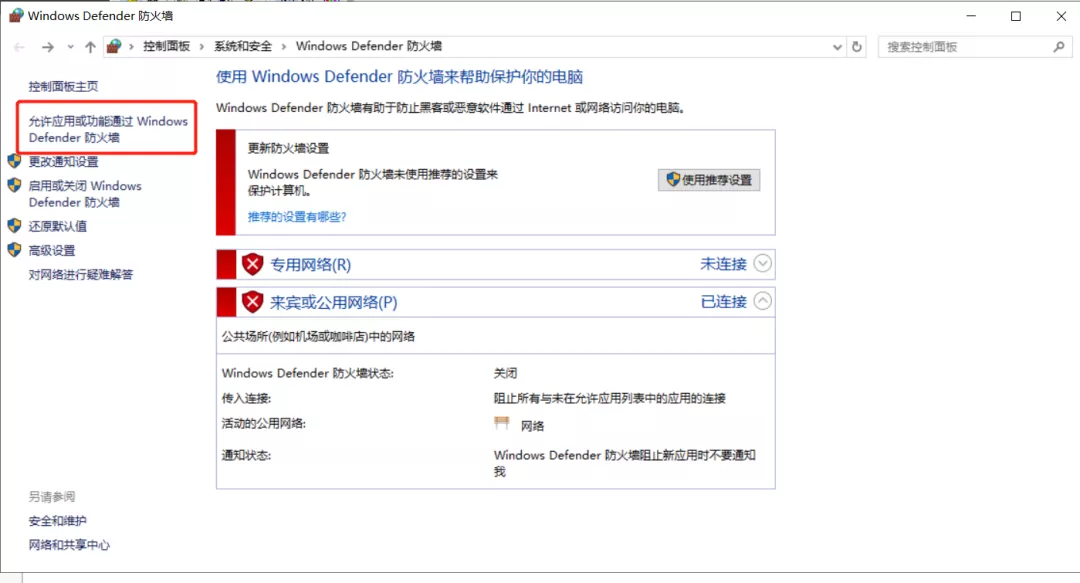Image resolution: width=1080 pixels, height=583 pixels.
Task: Click the 高级设置 link
Action: (x=52, y=250)
